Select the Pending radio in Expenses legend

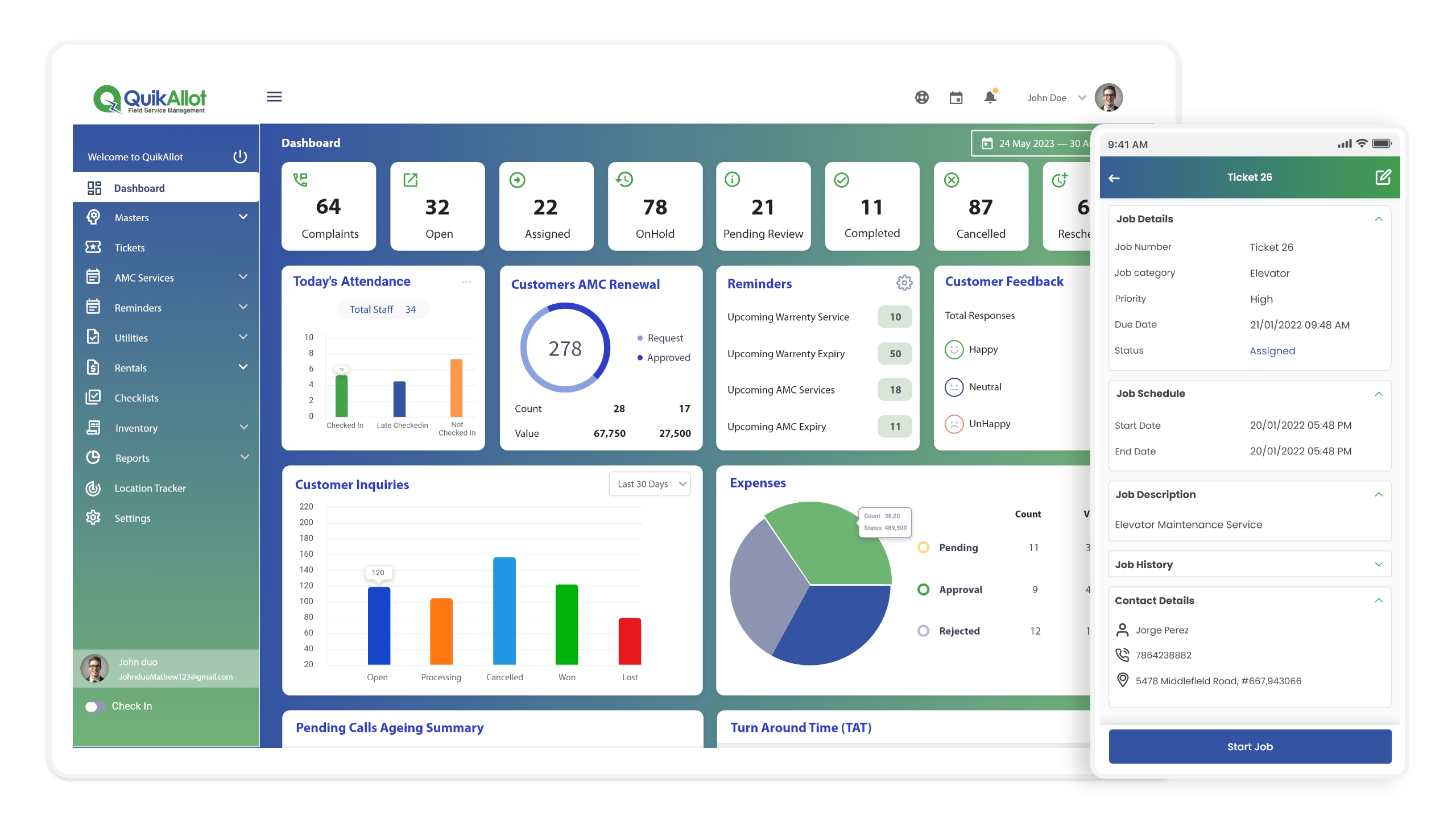(x=923, y=548)
